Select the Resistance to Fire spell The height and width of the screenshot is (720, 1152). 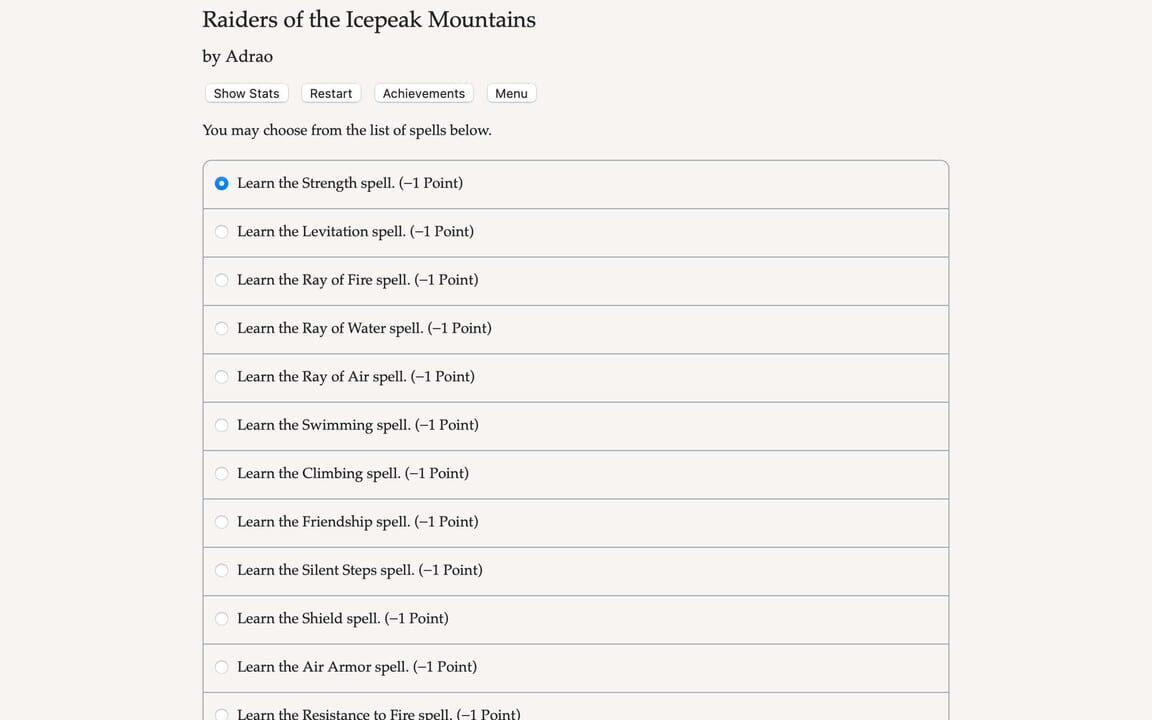tap(221, 714)
